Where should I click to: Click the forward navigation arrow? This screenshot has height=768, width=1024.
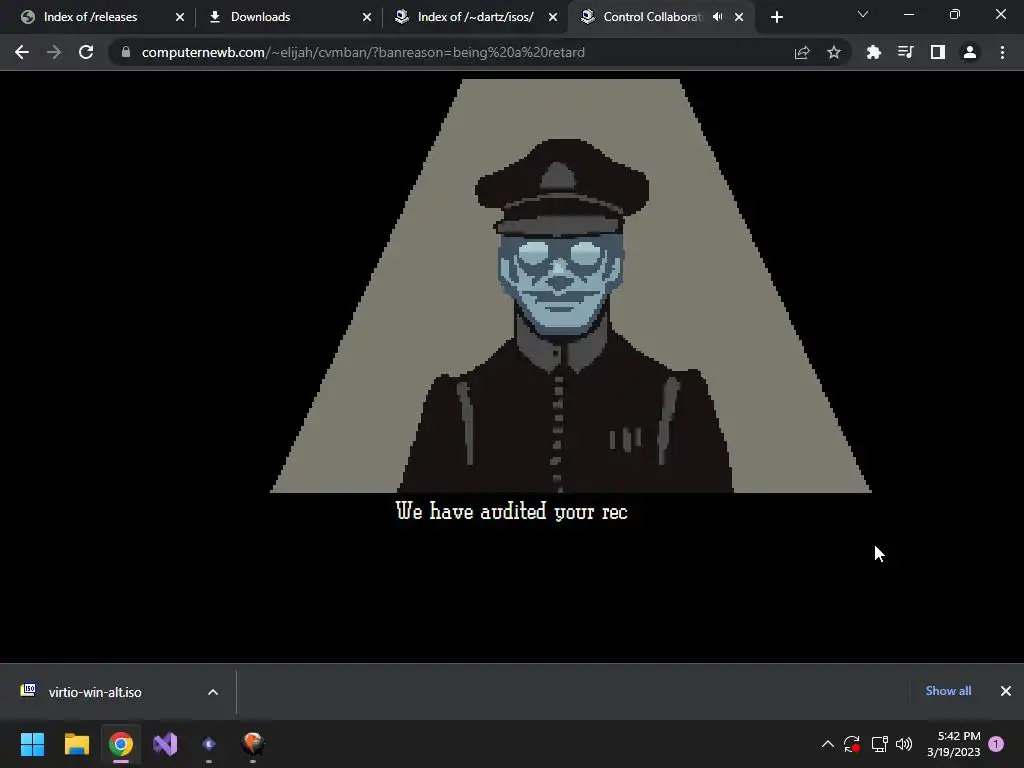pos(54,52)
